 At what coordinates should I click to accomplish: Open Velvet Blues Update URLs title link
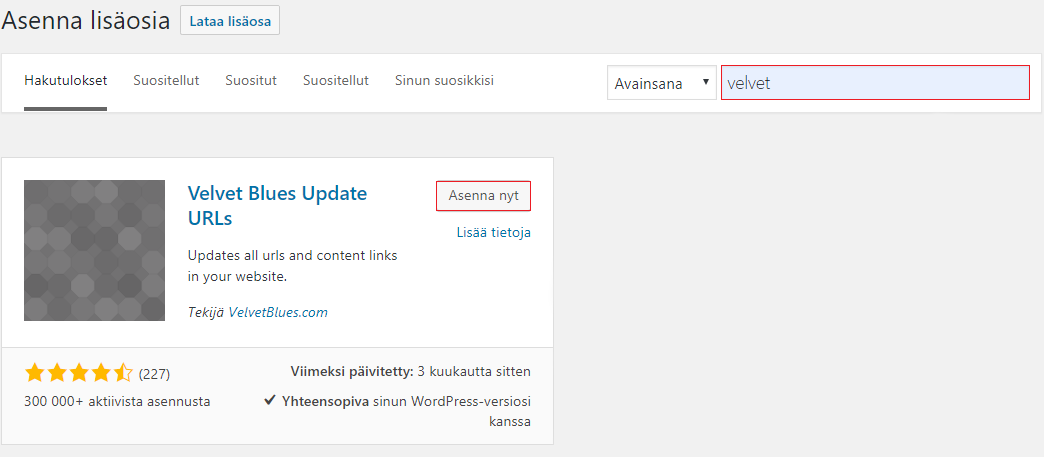[x=277, y=206]
